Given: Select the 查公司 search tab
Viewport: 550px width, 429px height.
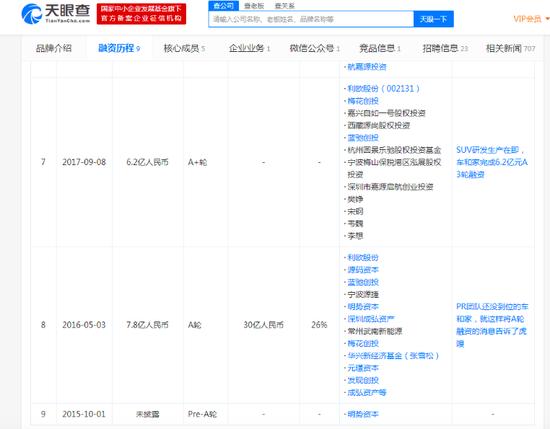Looking at the screenshot, I should click(223, 6).
